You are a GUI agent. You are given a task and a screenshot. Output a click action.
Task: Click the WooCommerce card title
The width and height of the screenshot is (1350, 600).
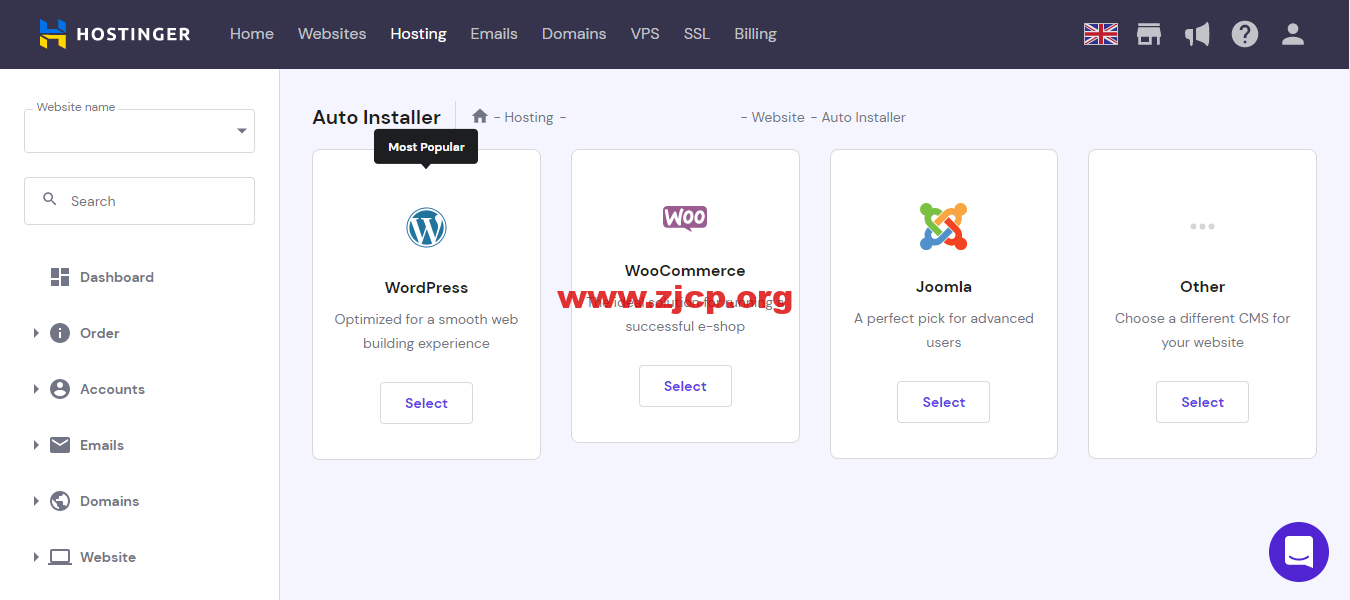pos(685,270)
